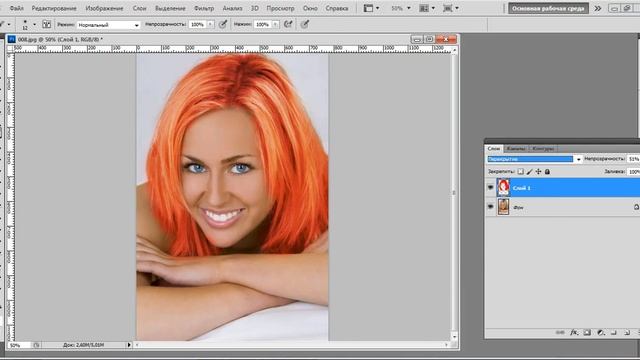640x360 pixels.
Task: Open the brush opacity slider arrow
Action: (211, 24)
